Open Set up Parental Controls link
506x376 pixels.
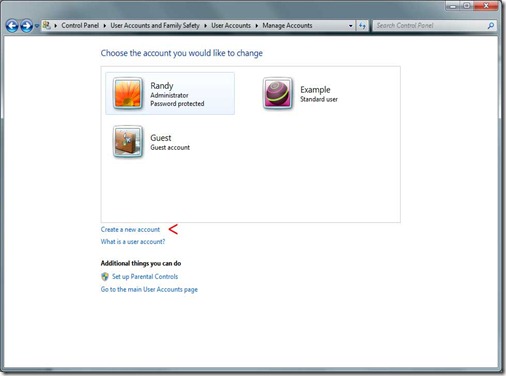pos(145,276)
